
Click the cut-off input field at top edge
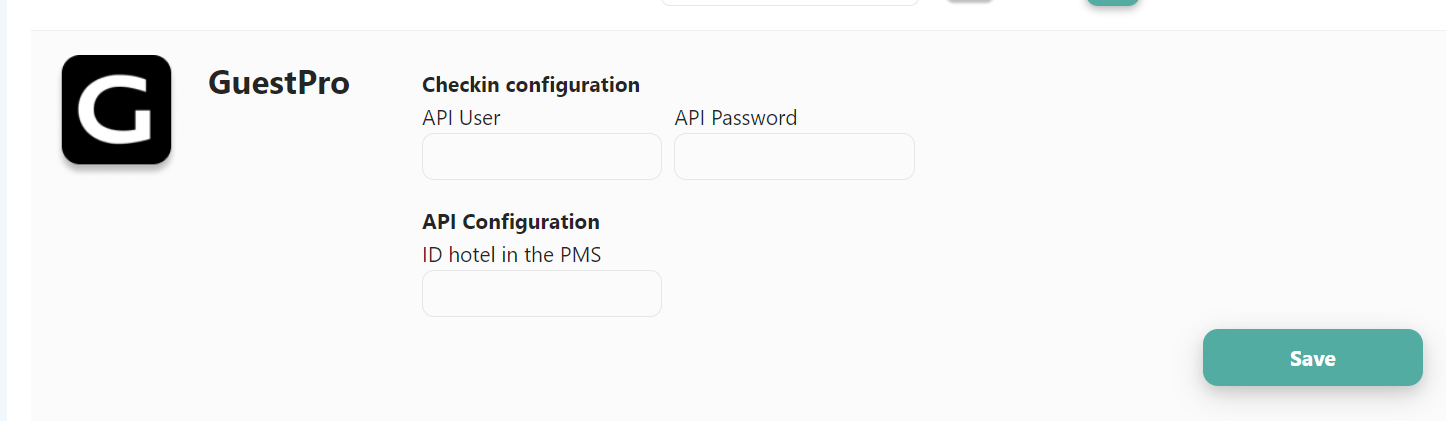point(790,3)
